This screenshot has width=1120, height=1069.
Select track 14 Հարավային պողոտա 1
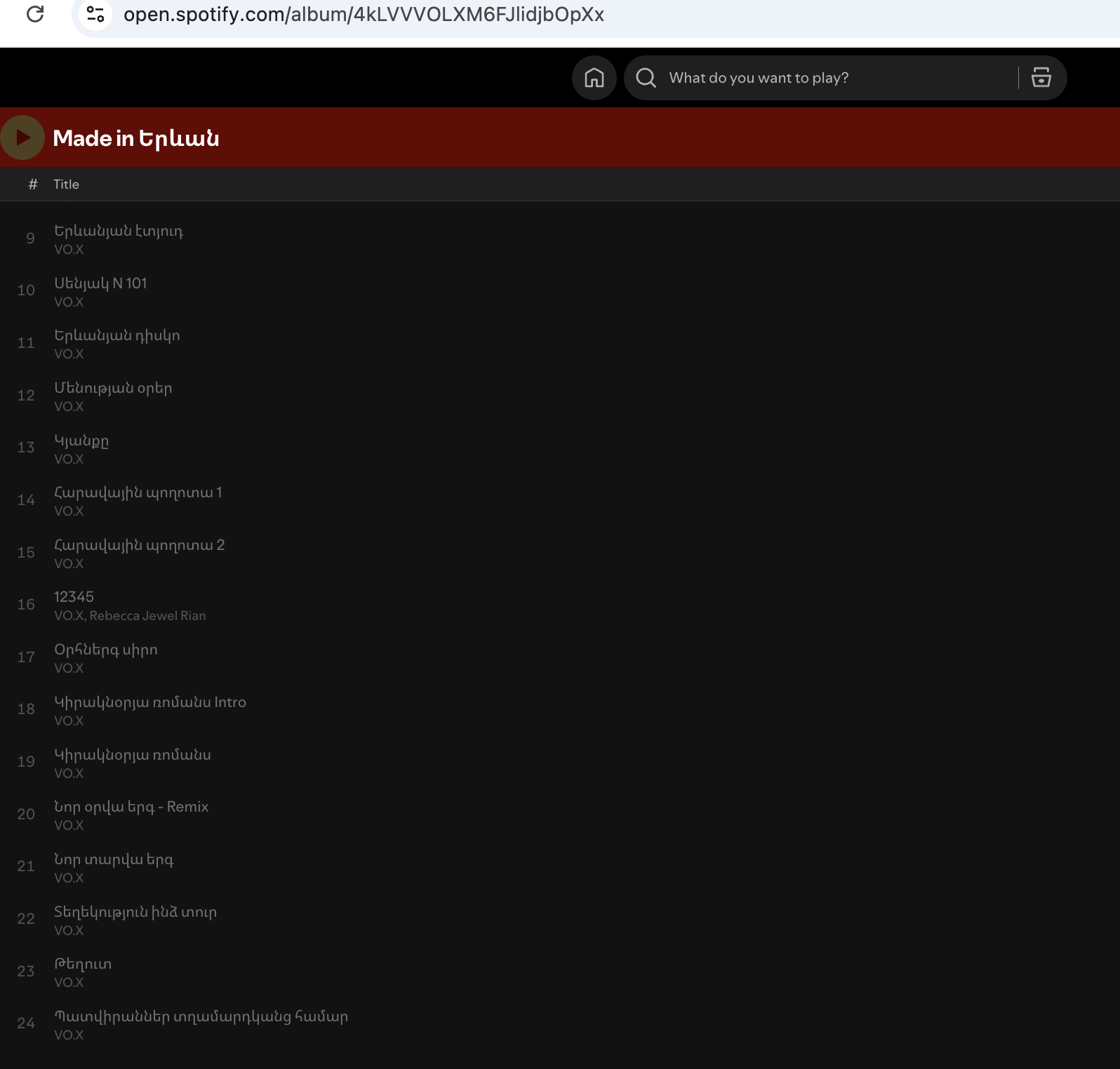tap(138, 492)
